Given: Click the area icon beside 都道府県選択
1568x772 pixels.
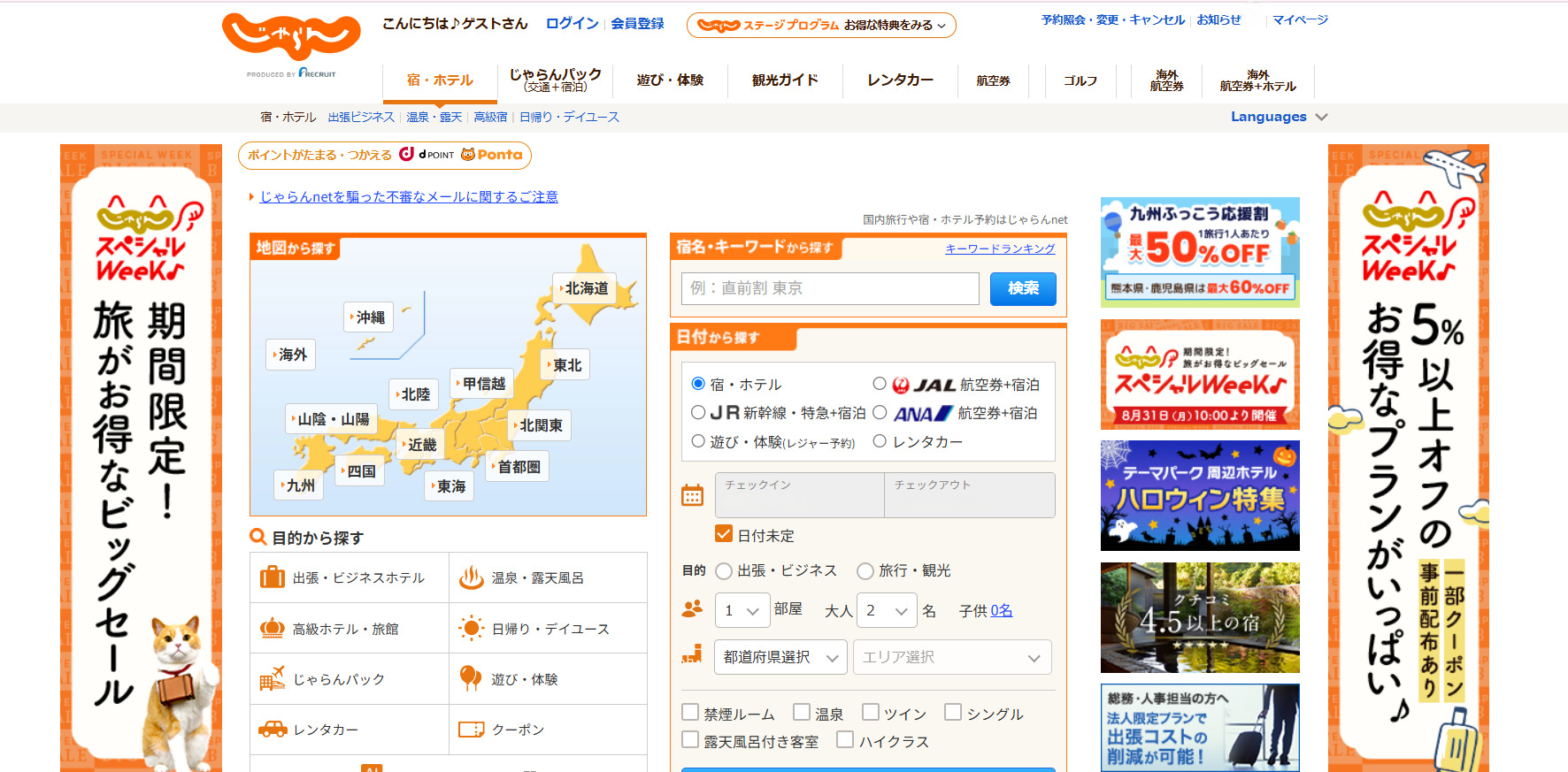Looking at the screenshot, I should (692, 654).
